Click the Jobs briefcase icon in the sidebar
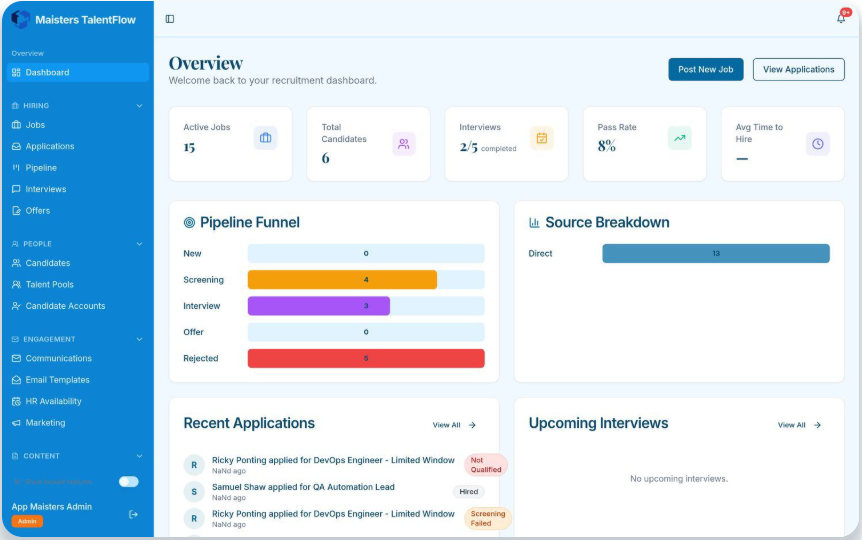862x540 pixels. pos(16,125)
